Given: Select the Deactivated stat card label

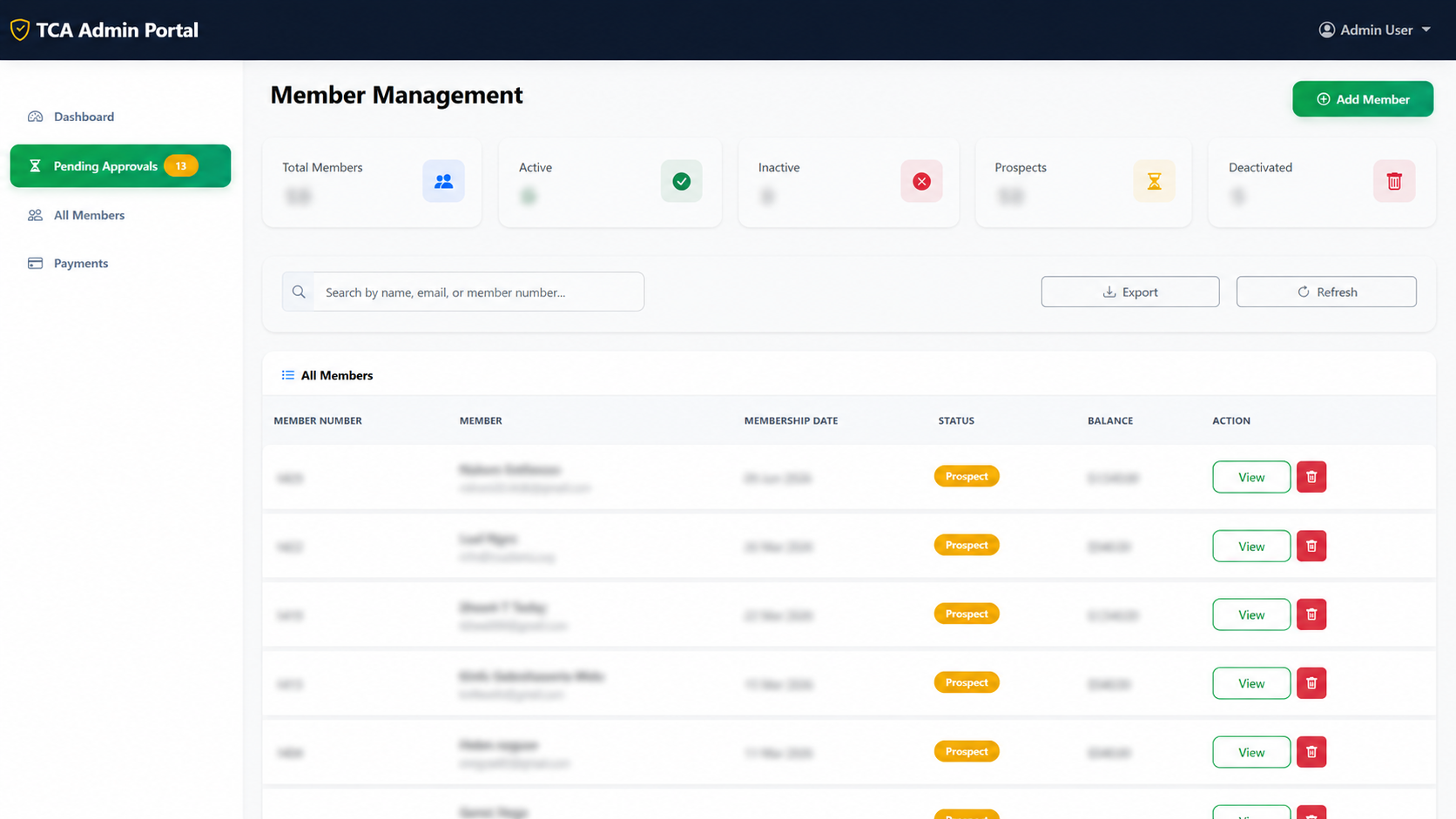Looking at the screenshot, I should click(x=1260, y=167).
